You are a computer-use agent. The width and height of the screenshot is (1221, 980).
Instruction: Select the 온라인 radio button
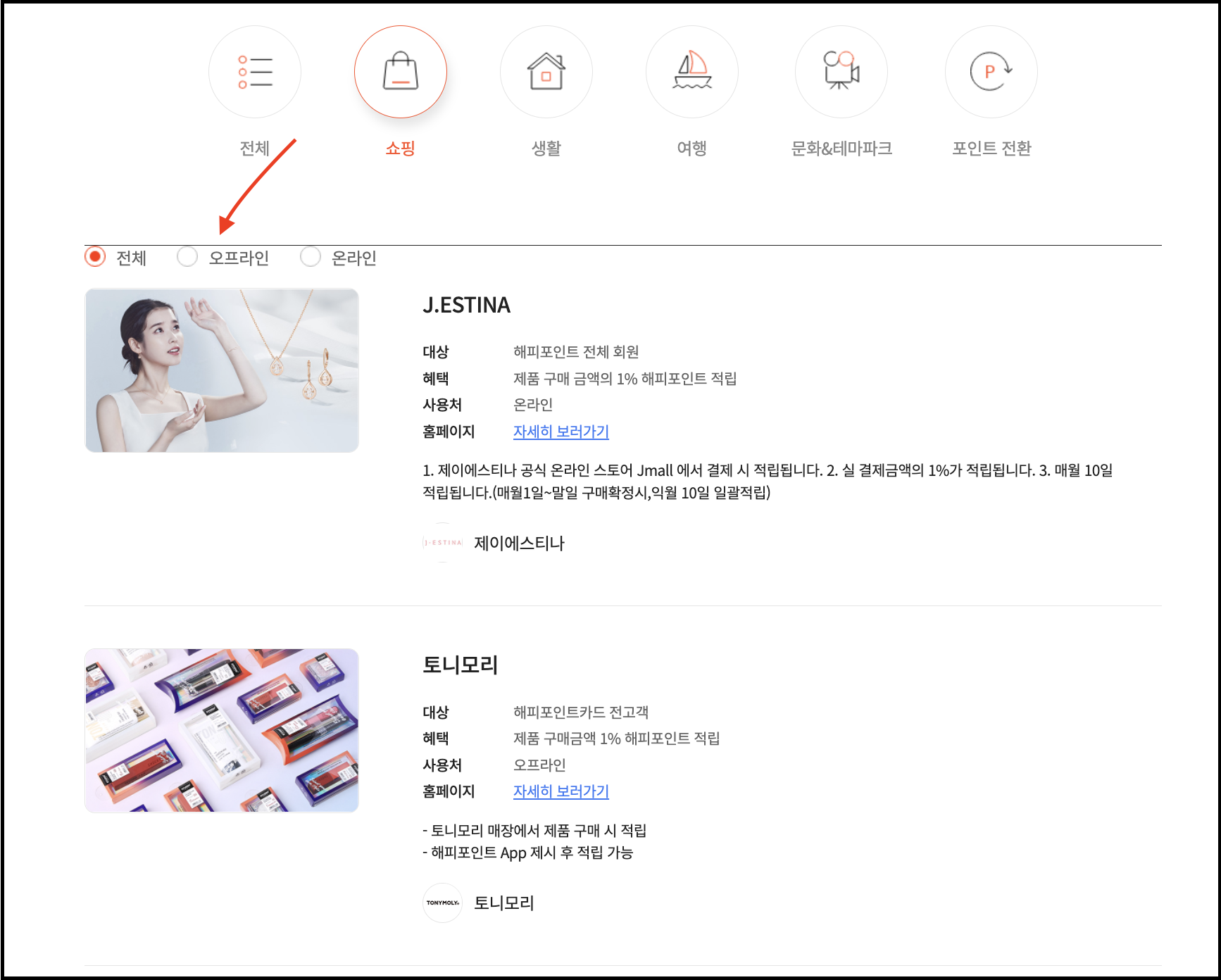point(311,257)
